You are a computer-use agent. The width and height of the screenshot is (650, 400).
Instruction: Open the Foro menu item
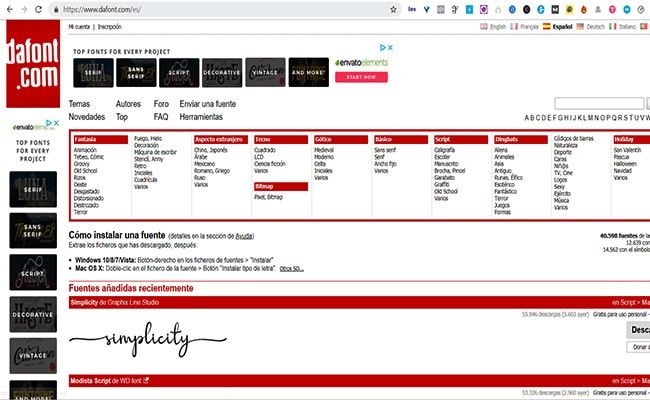click(x=161, y=104)
